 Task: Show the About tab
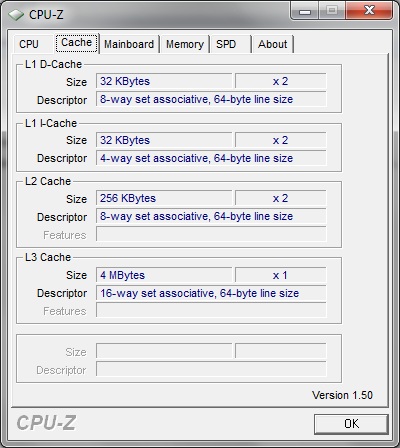pyautogui.click(x=272, y=44)
